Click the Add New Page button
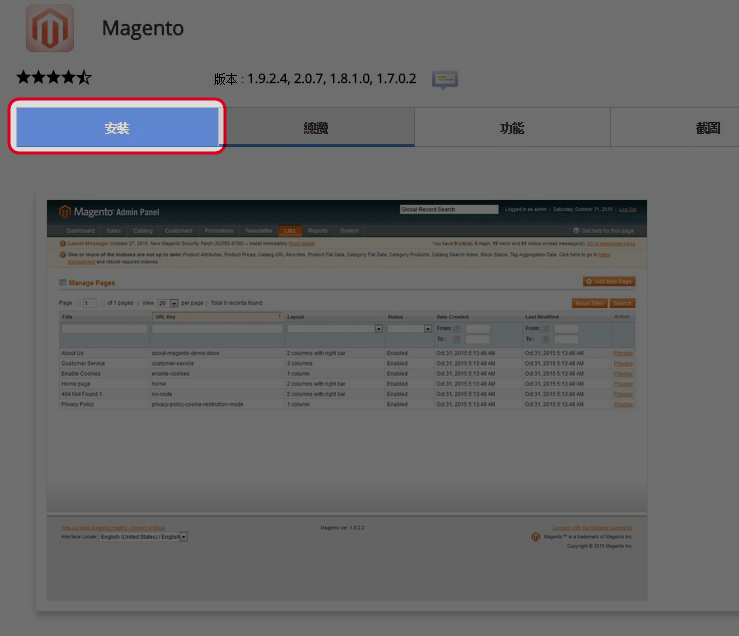 (x=609, y=282)
